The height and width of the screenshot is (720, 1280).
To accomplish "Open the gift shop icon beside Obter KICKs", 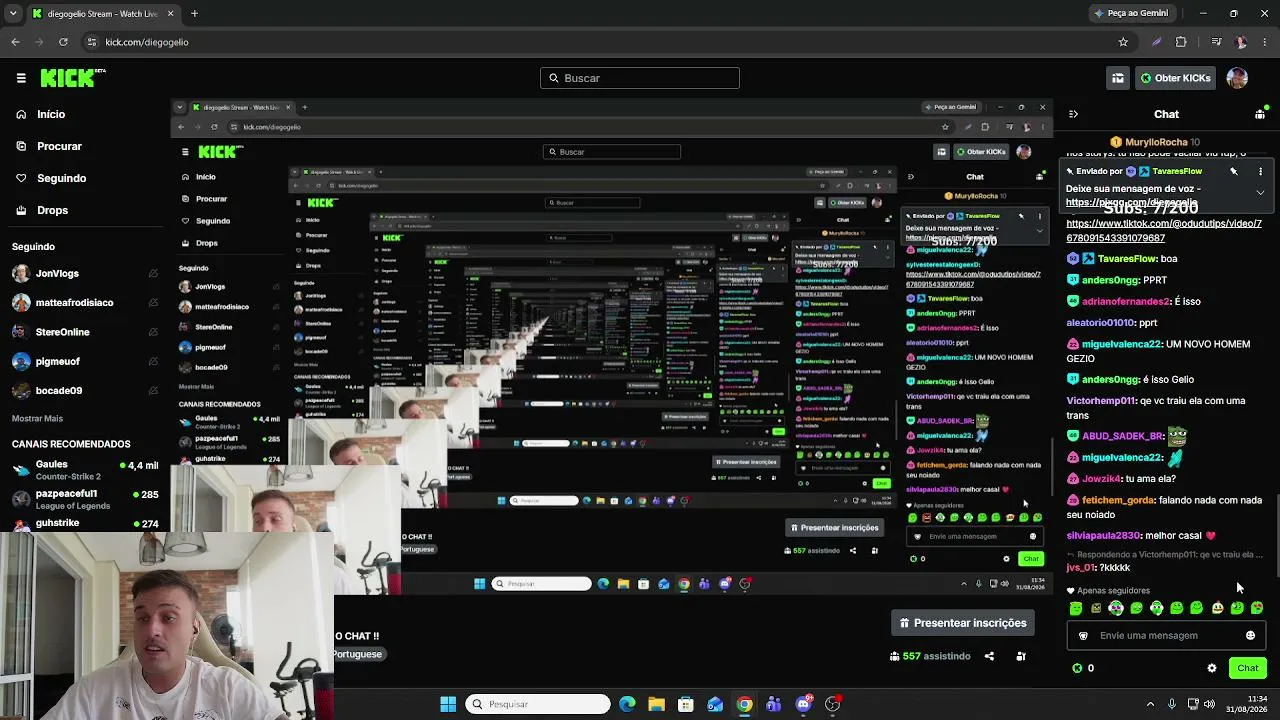I will (1118, 78).
